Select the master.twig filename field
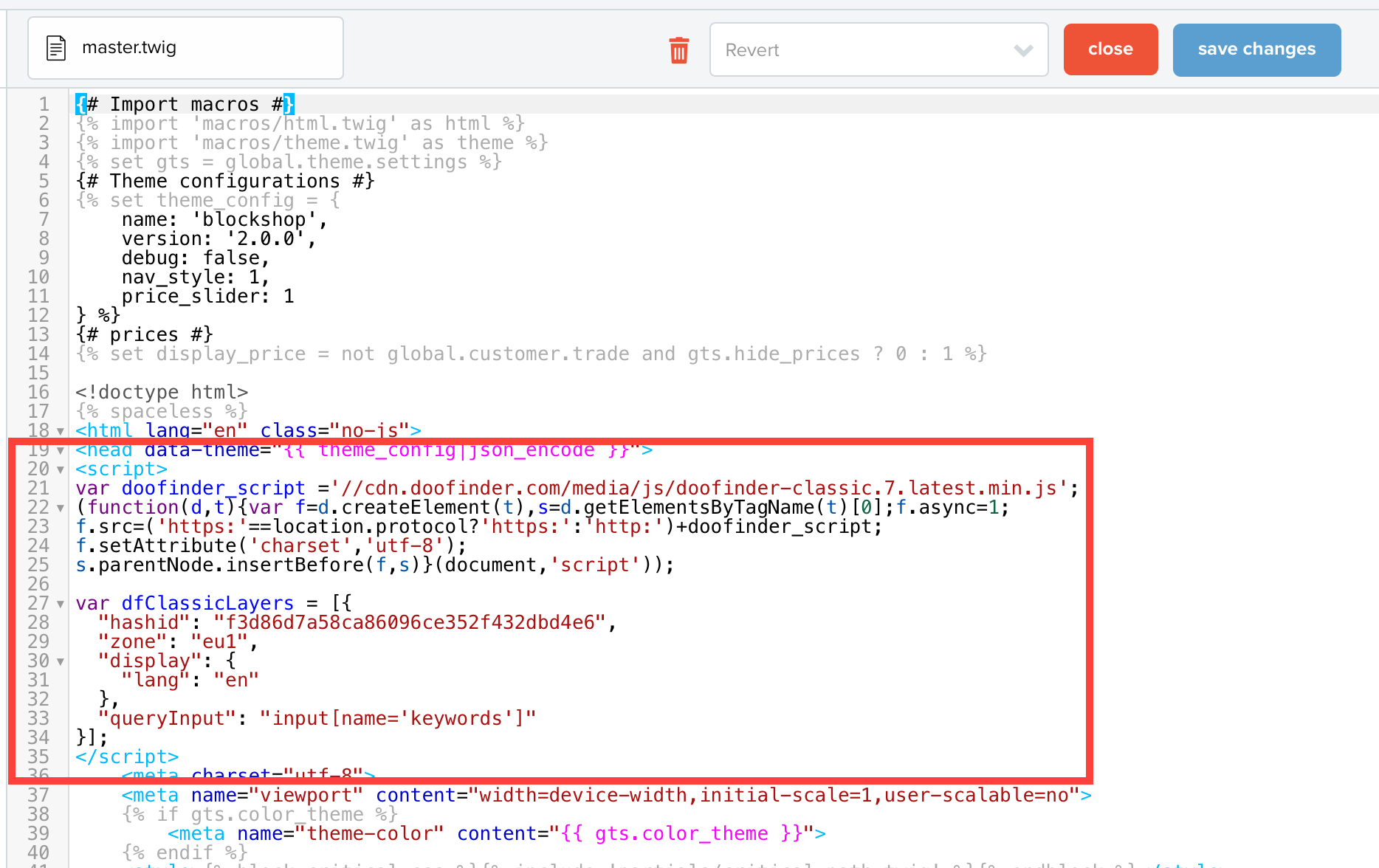The image size is (1379, 868). point(185,48)
